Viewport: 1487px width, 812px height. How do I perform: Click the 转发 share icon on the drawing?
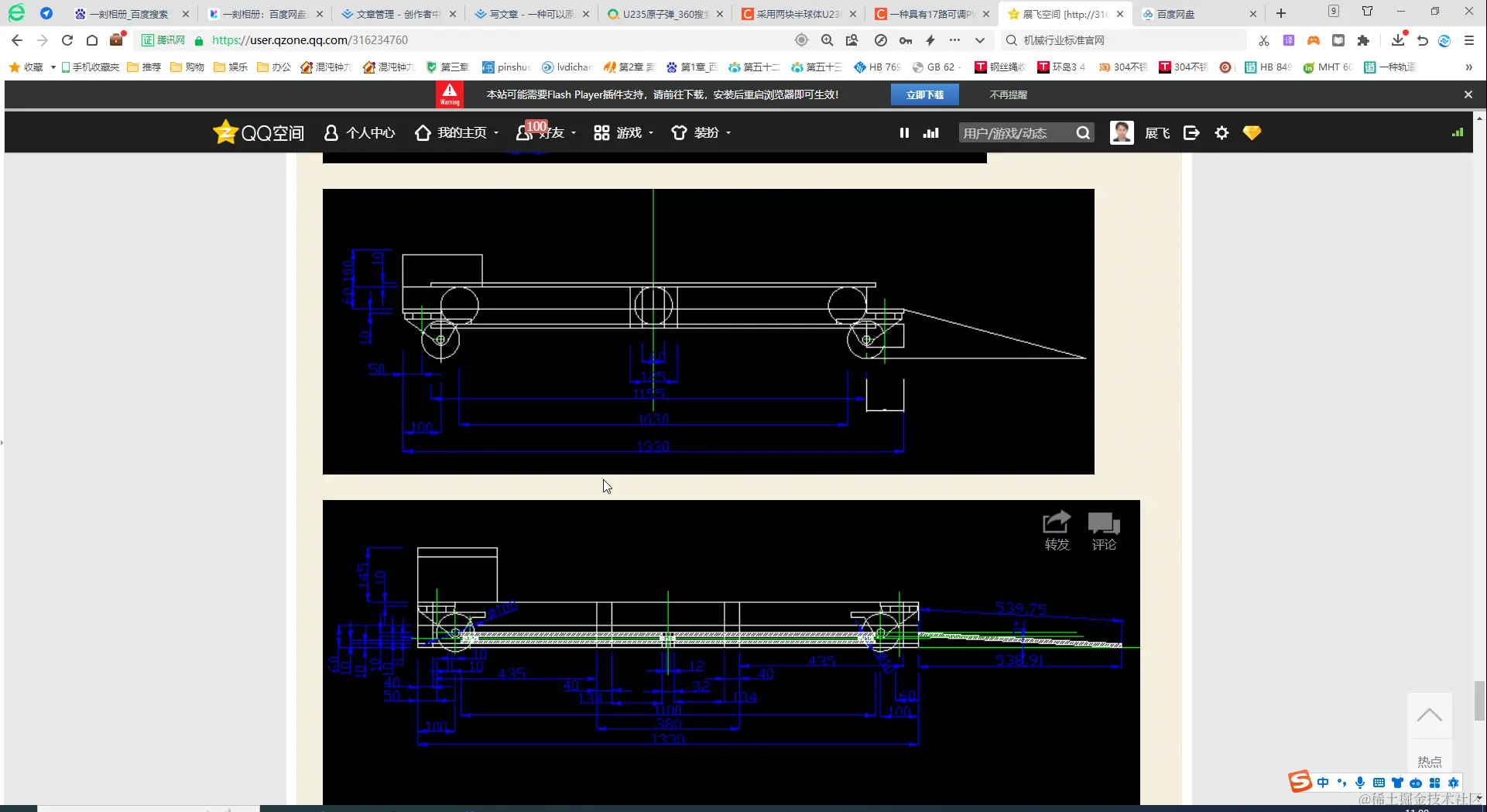coord(1057,530)
